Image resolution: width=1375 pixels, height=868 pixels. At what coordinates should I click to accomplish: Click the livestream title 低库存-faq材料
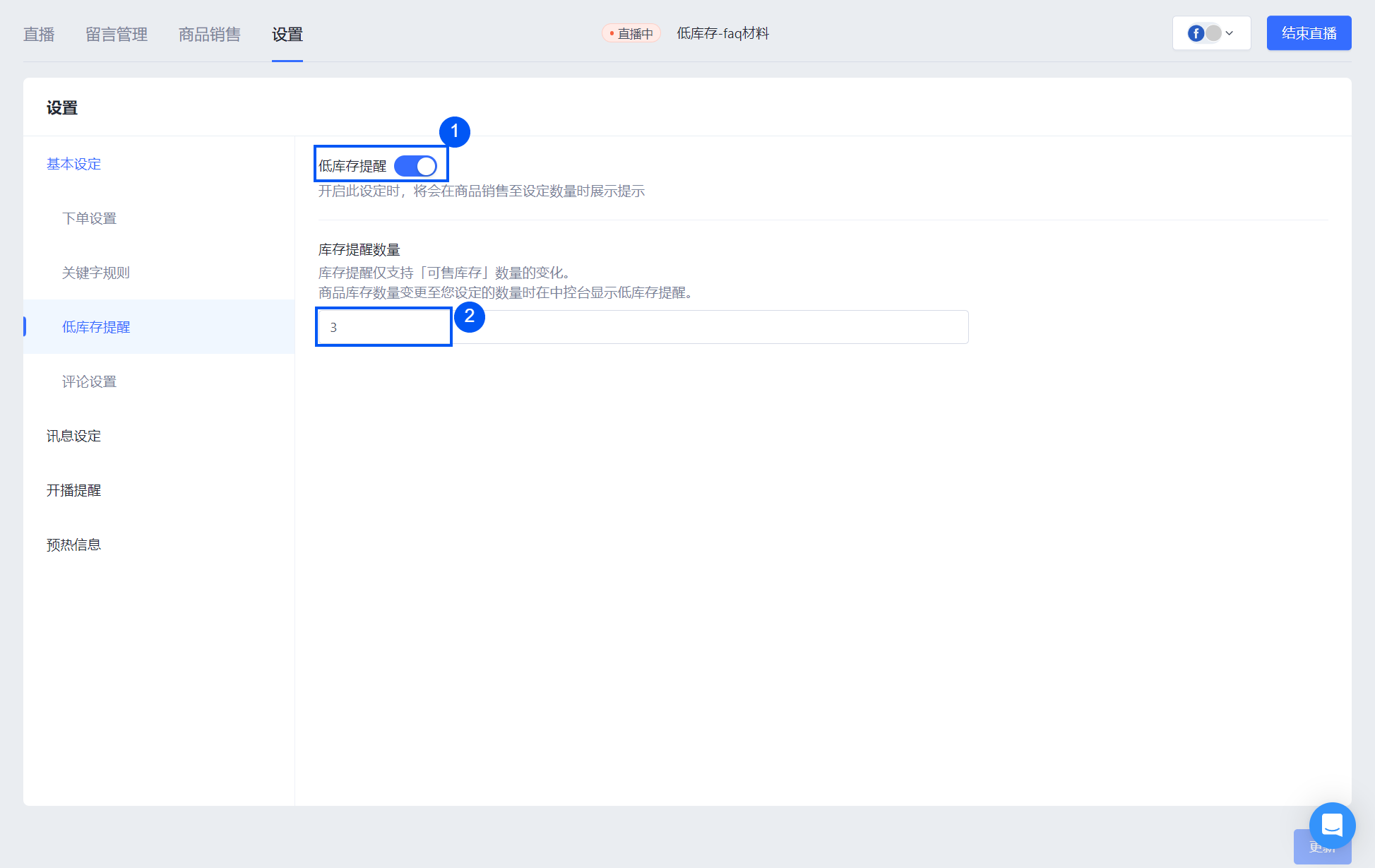tap(723, 33)
